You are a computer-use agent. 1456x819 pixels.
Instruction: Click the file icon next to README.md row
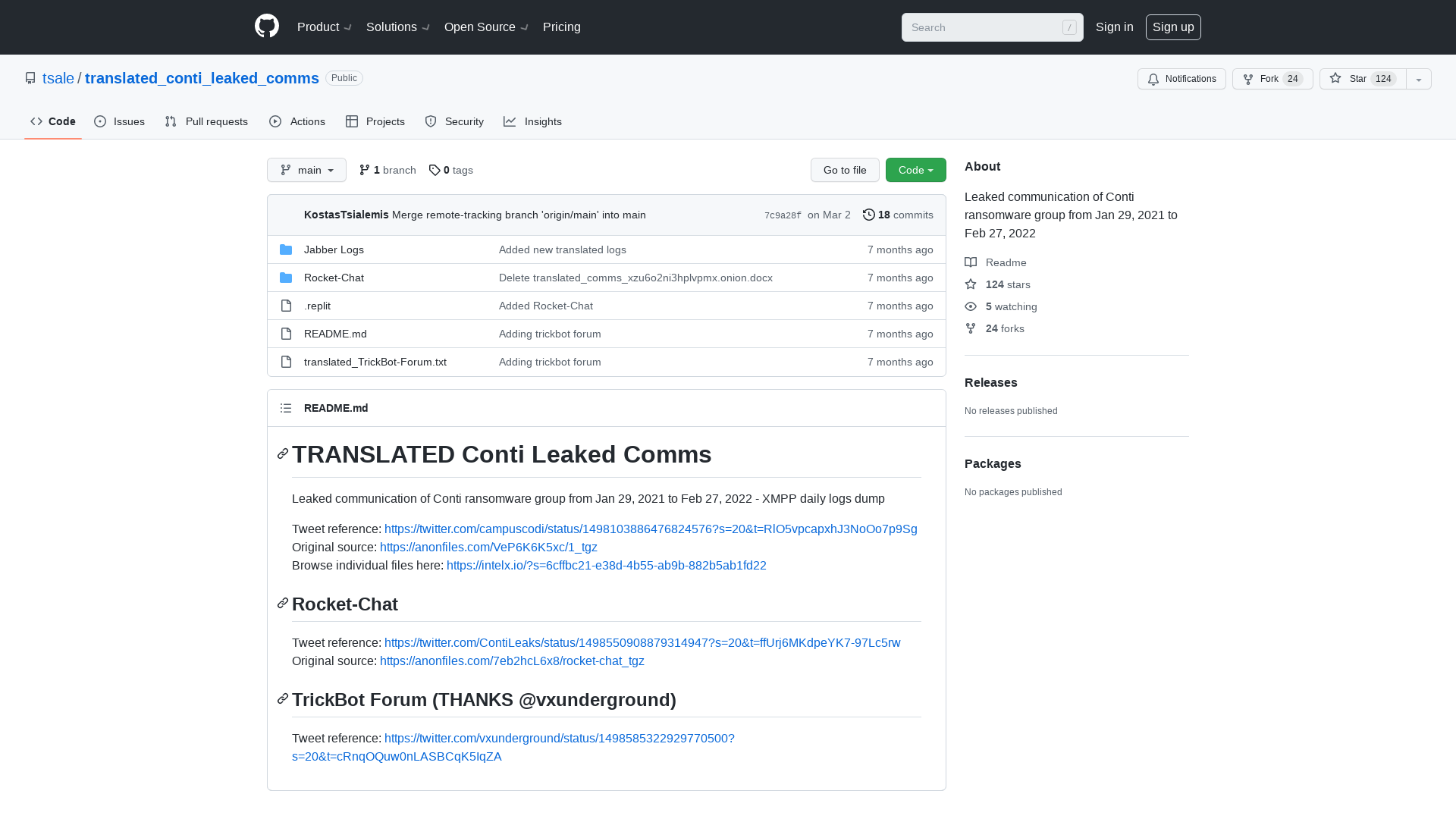(x=286, y=334)
